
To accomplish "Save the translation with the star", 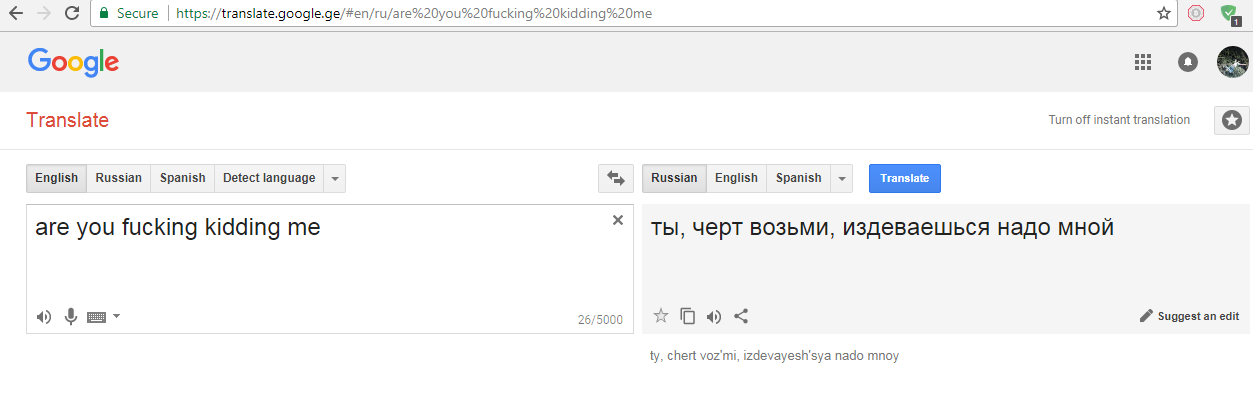I will (x=660, y=316).
